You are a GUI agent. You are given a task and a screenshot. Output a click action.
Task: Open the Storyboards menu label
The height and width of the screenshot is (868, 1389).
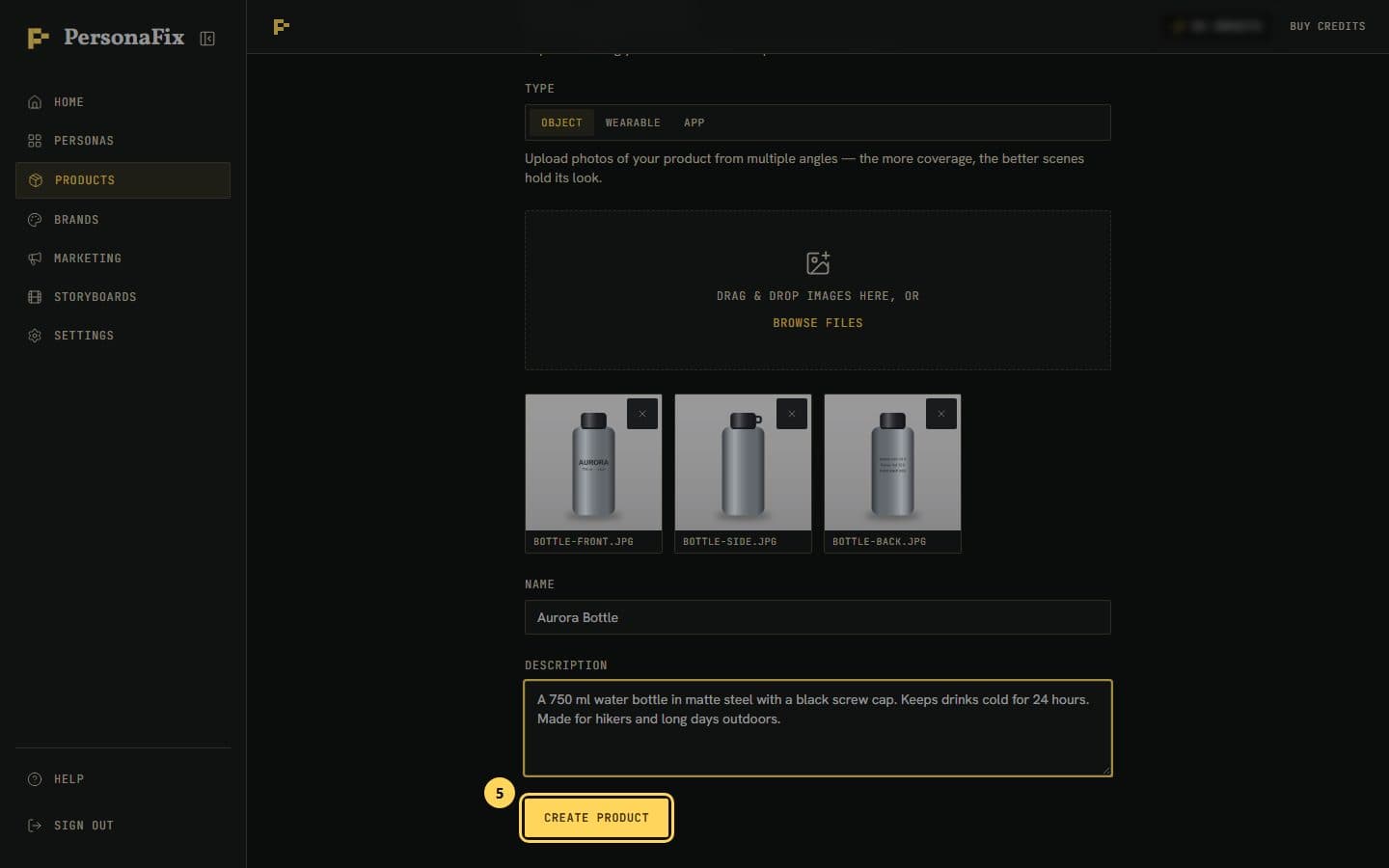coord(95,297)
